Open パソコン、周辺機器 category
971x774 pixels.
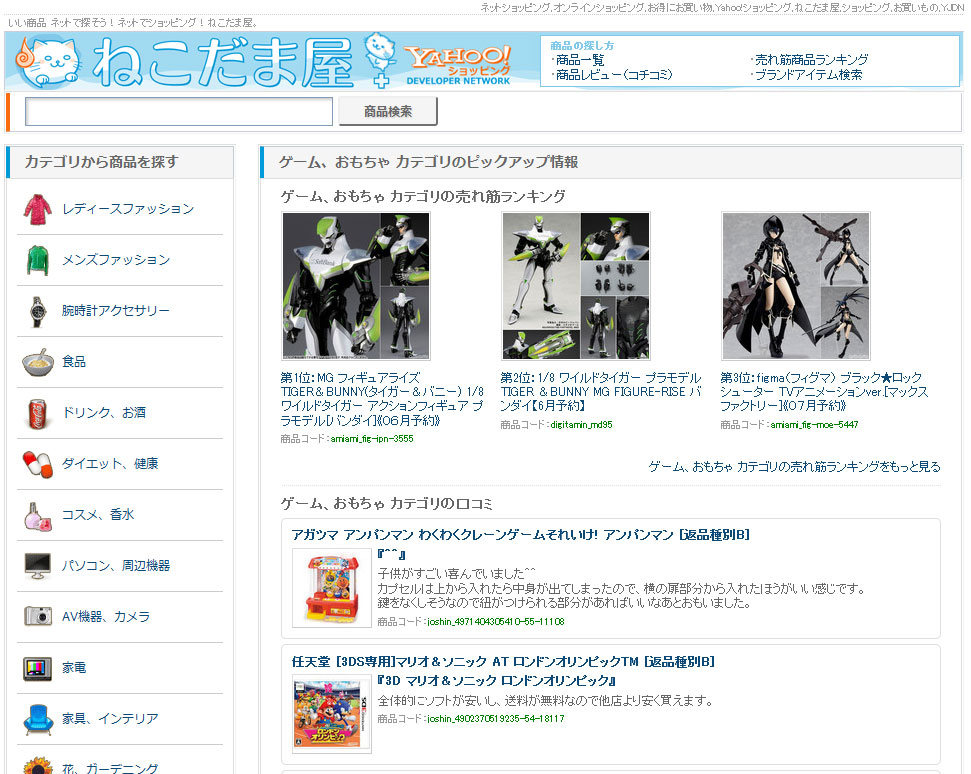click(x=116, y=566)
